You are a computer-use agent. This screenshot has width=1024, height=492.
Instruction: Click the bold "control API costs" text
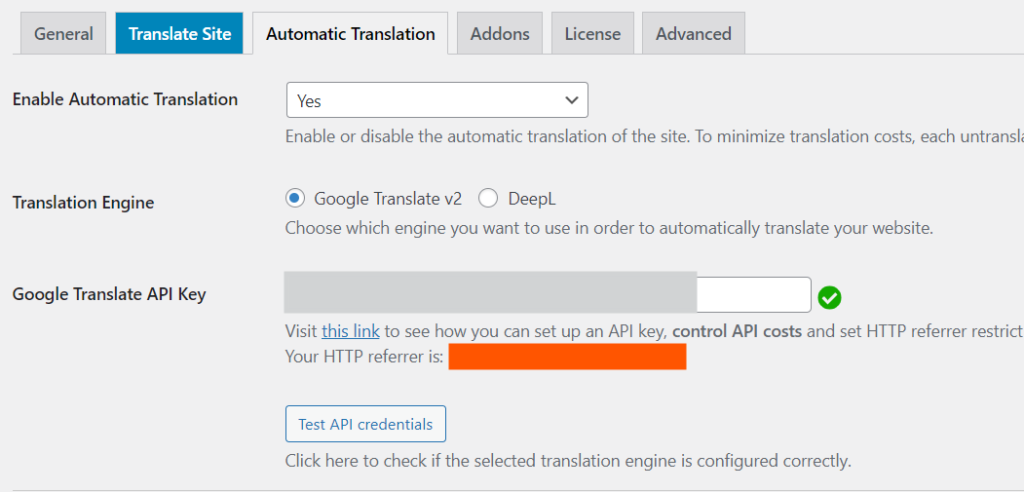pos(737,330)
